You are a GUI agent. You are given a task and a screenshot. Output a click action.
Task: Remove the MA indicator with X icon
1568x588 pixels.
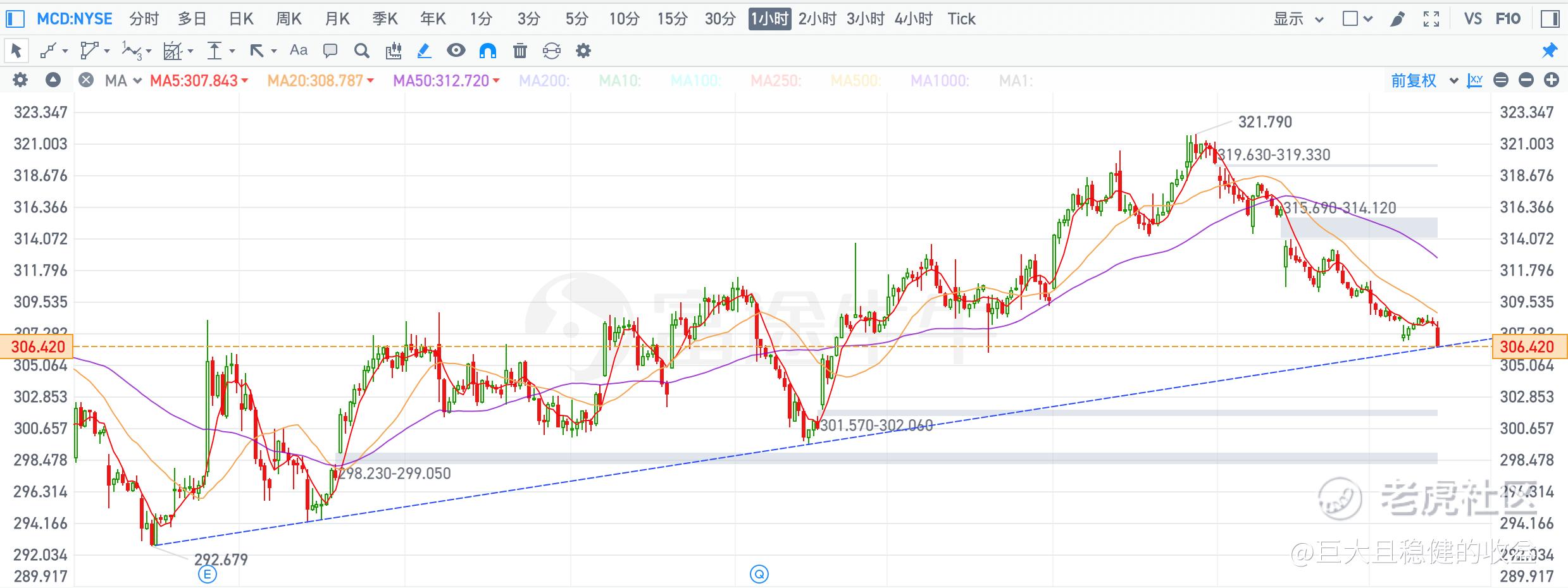86,80
